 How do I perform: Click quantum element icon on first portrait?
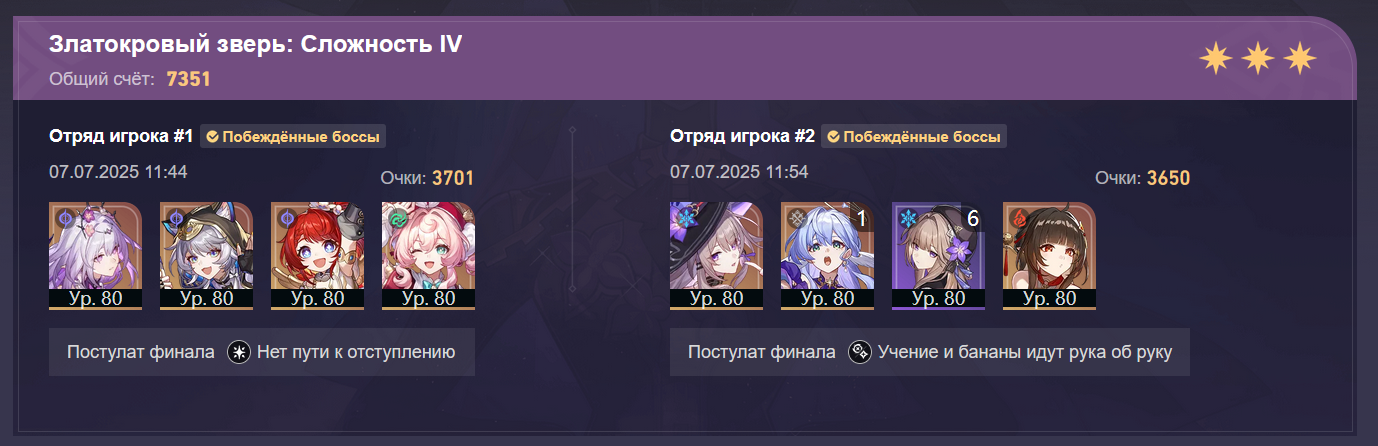[62, 216]
